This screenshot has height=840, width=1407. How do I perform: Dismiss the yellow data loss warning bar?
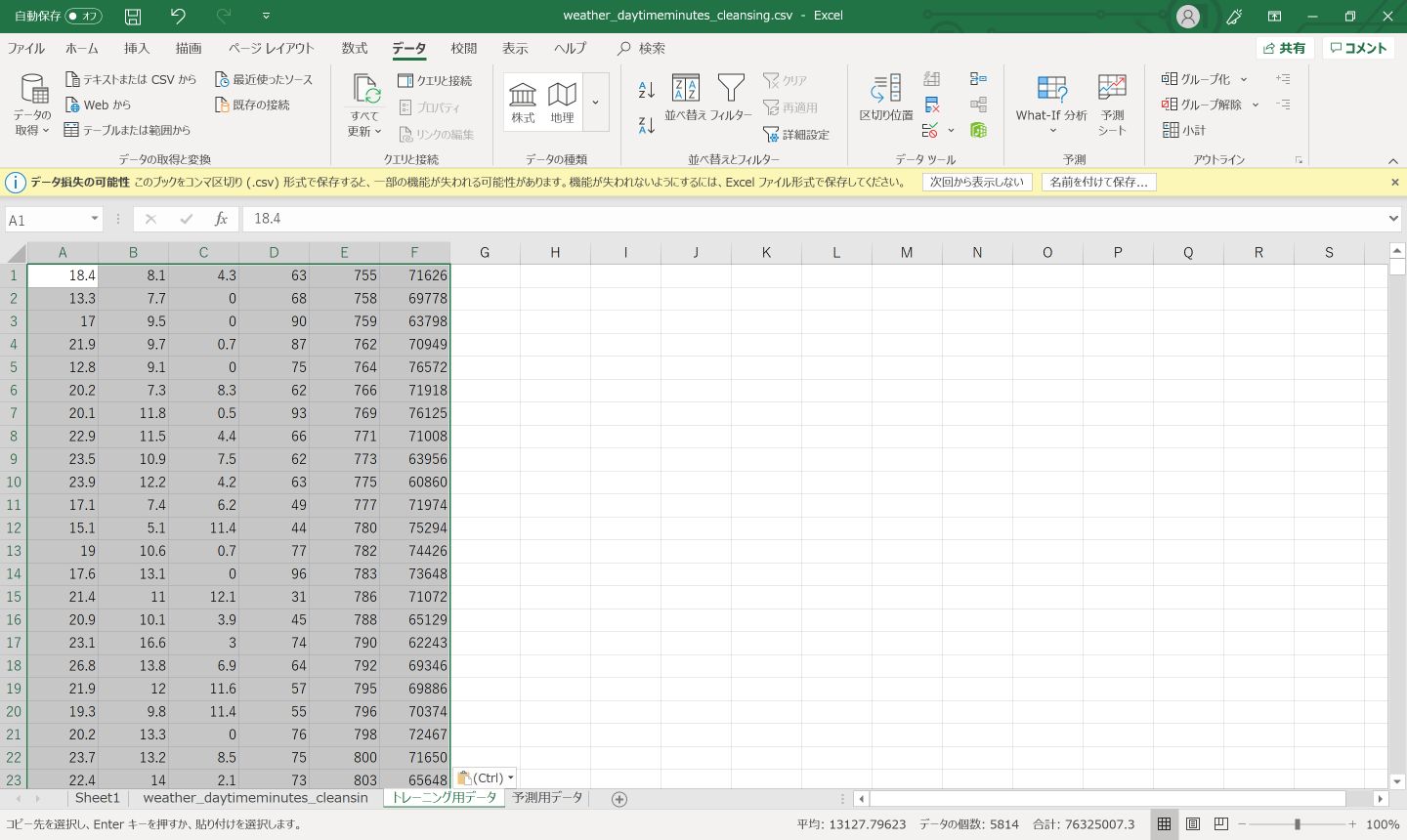point(1395,182)
